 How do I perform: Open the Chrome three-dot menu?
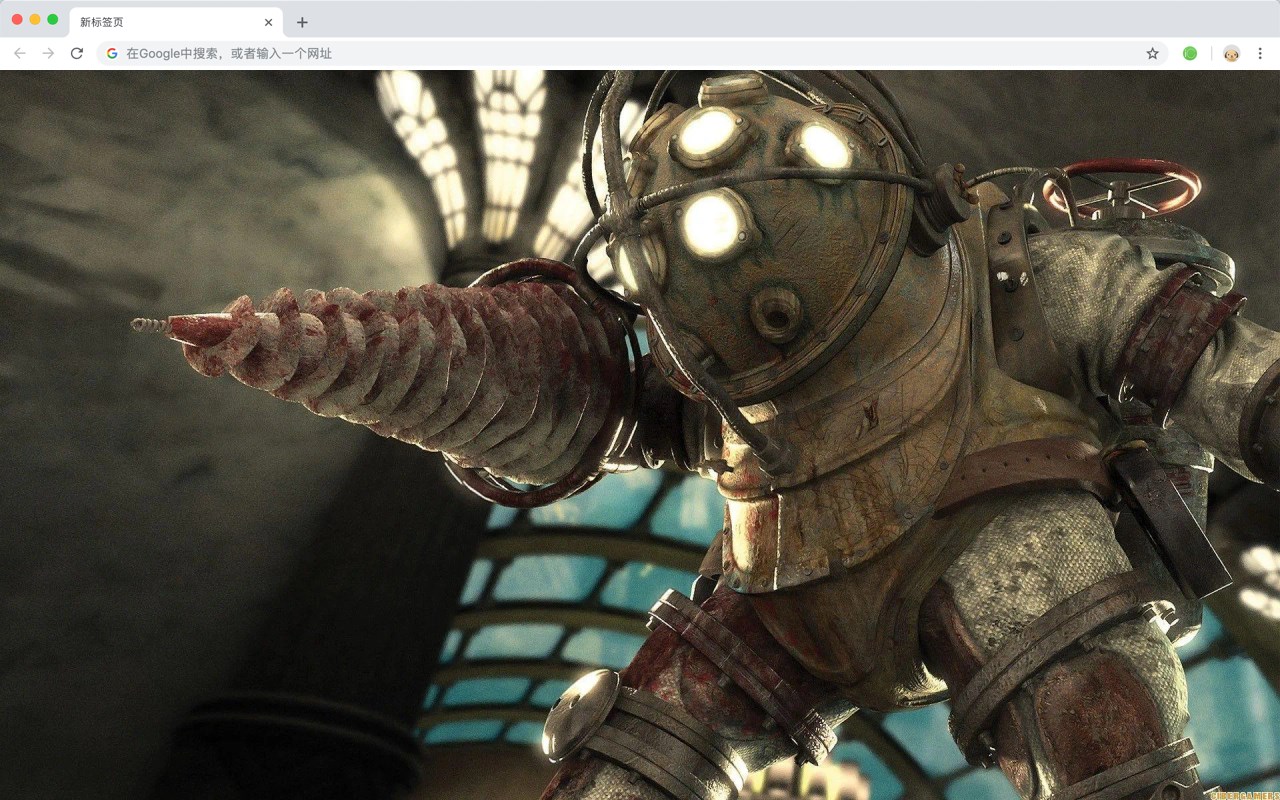[x=1260, y=53]
